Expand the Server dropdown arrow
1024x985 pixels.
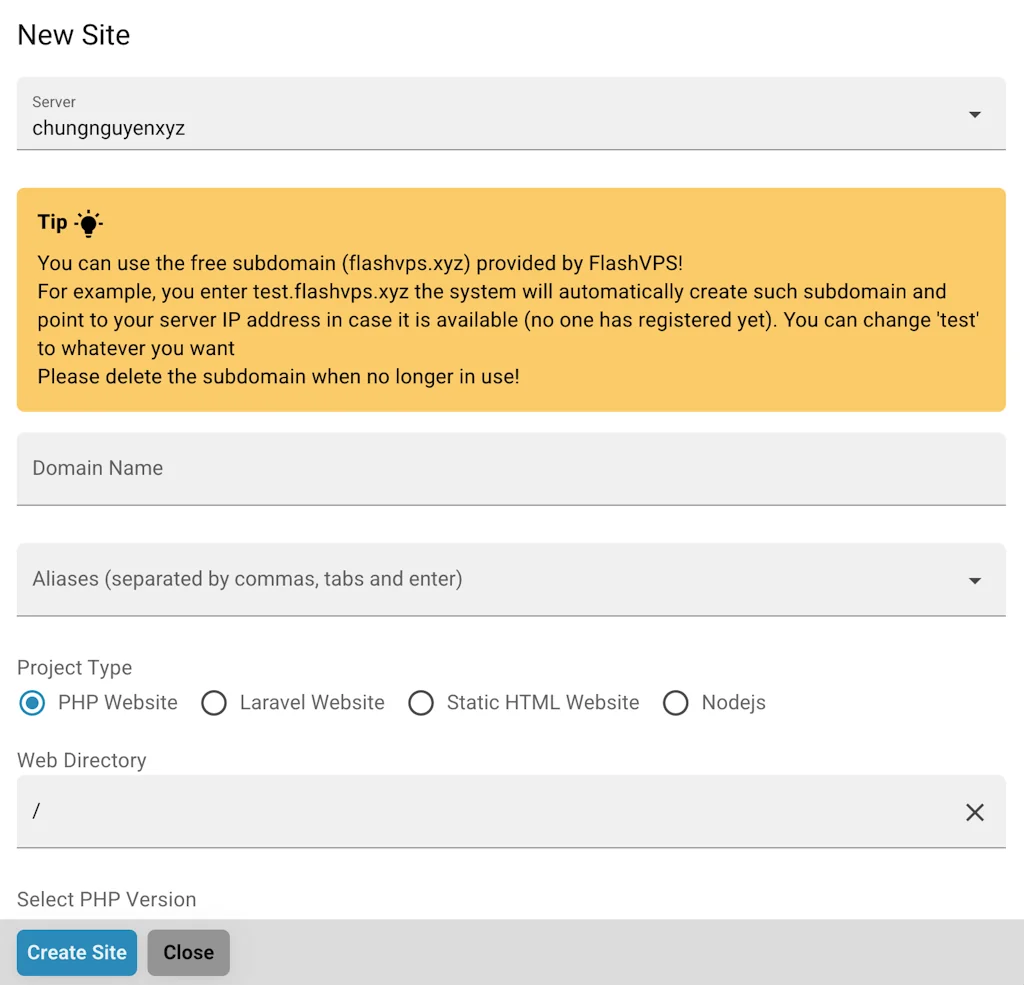974,114
